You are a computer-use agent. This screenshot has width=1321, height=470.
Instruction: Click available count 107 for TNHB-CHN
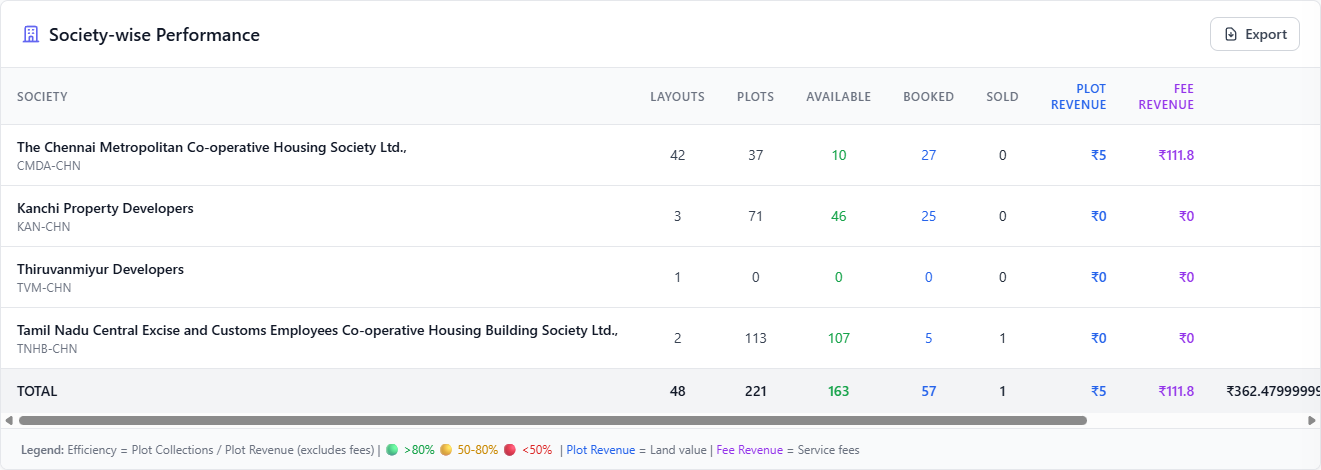[839, 338]
